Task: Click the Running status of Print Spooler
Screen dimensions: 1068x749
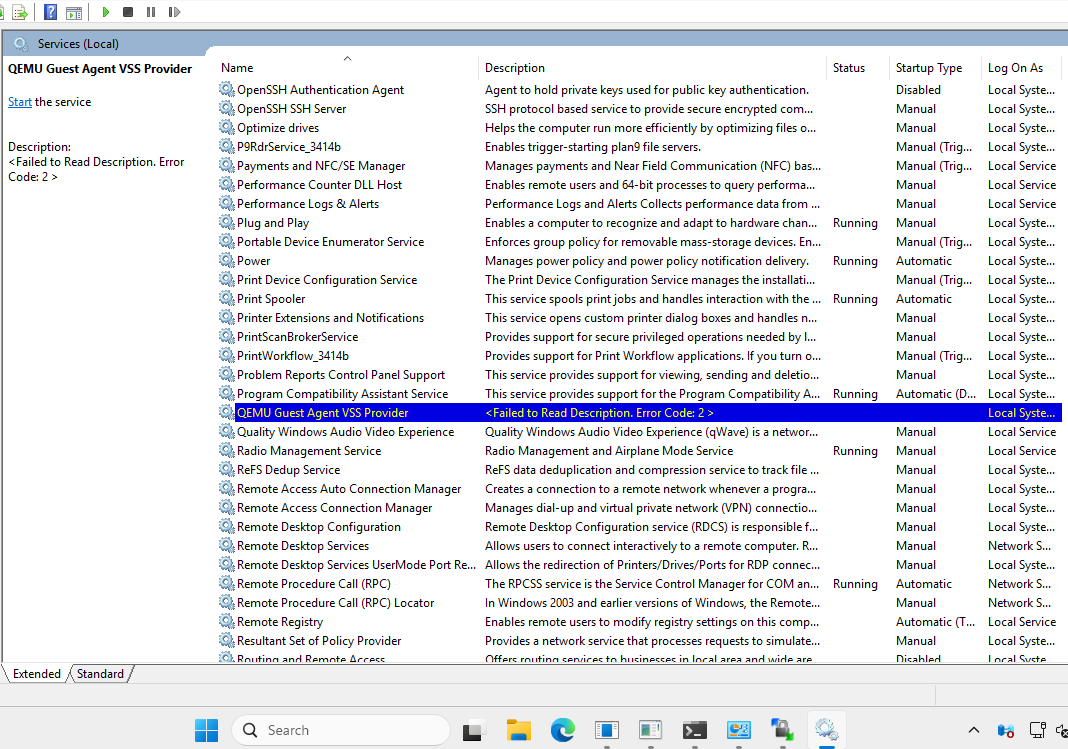Action: [x=855, y=299]
